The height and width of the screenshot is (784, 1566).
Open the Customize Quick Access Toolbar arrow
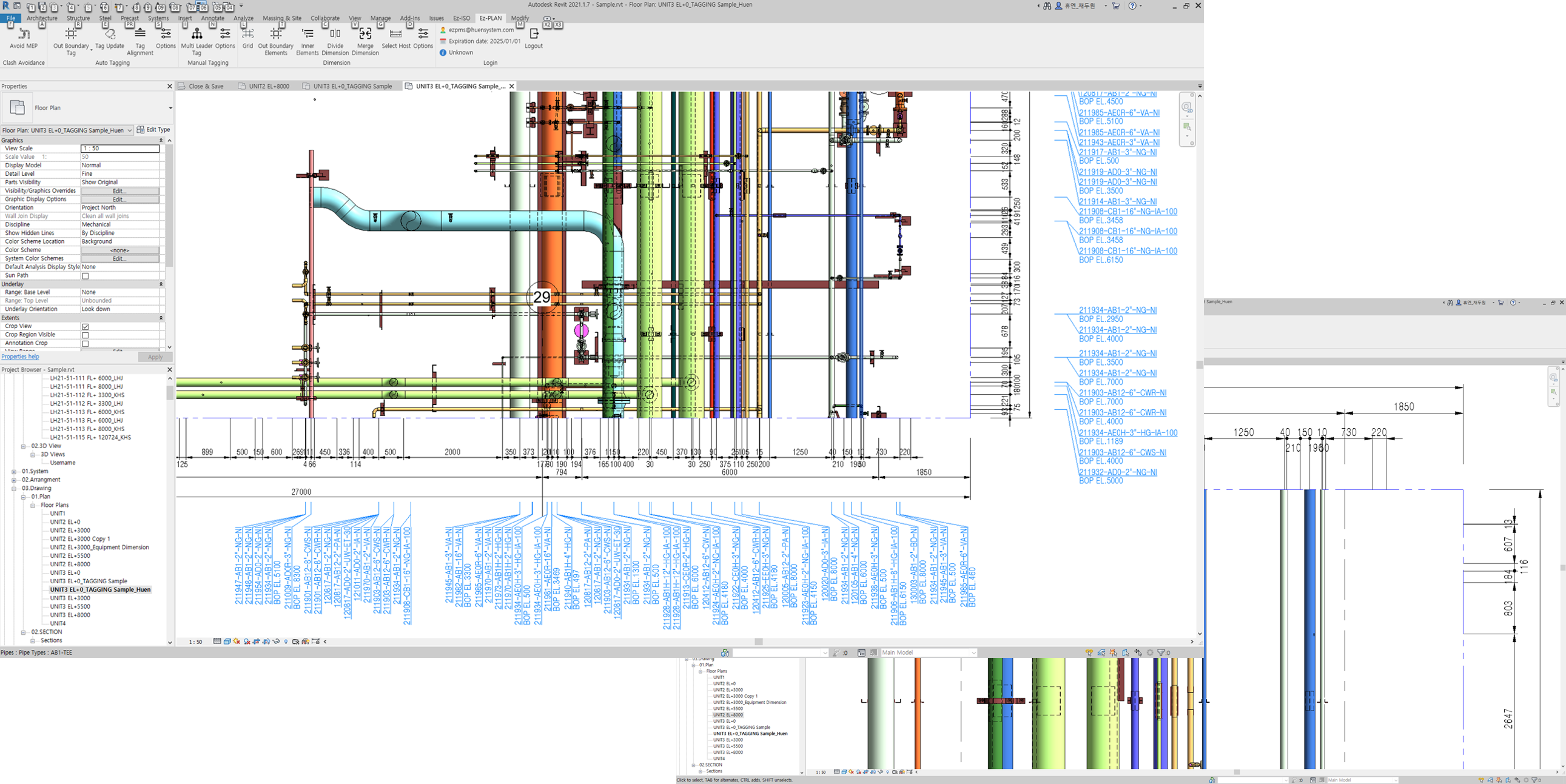click(241, 6)
